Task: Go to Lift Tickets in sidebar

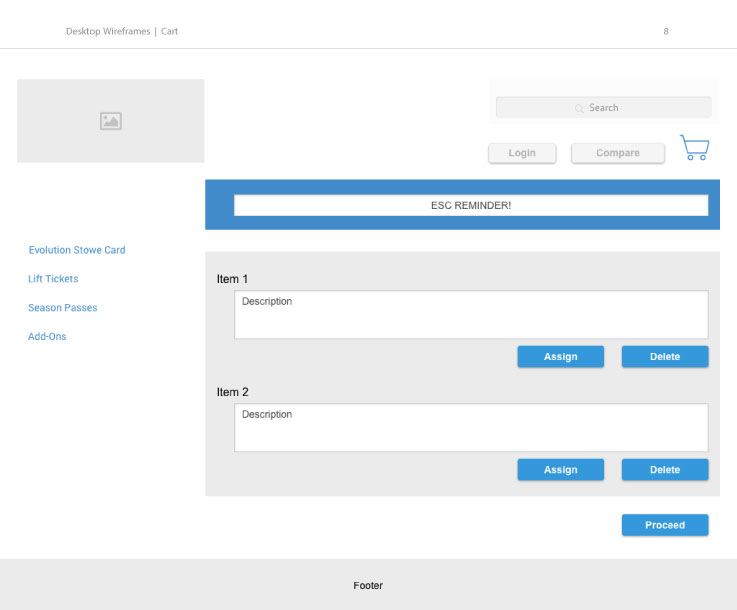Action: coord(53,279)
